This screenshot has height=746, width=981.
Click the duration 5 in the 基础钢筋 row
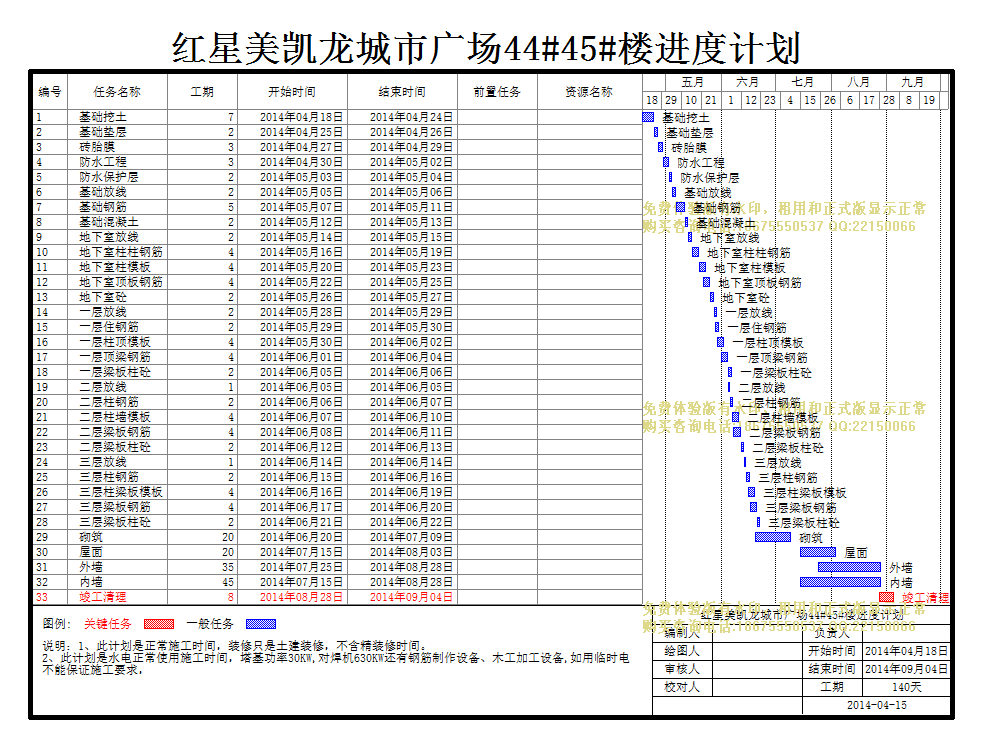[x=231, y=207]
